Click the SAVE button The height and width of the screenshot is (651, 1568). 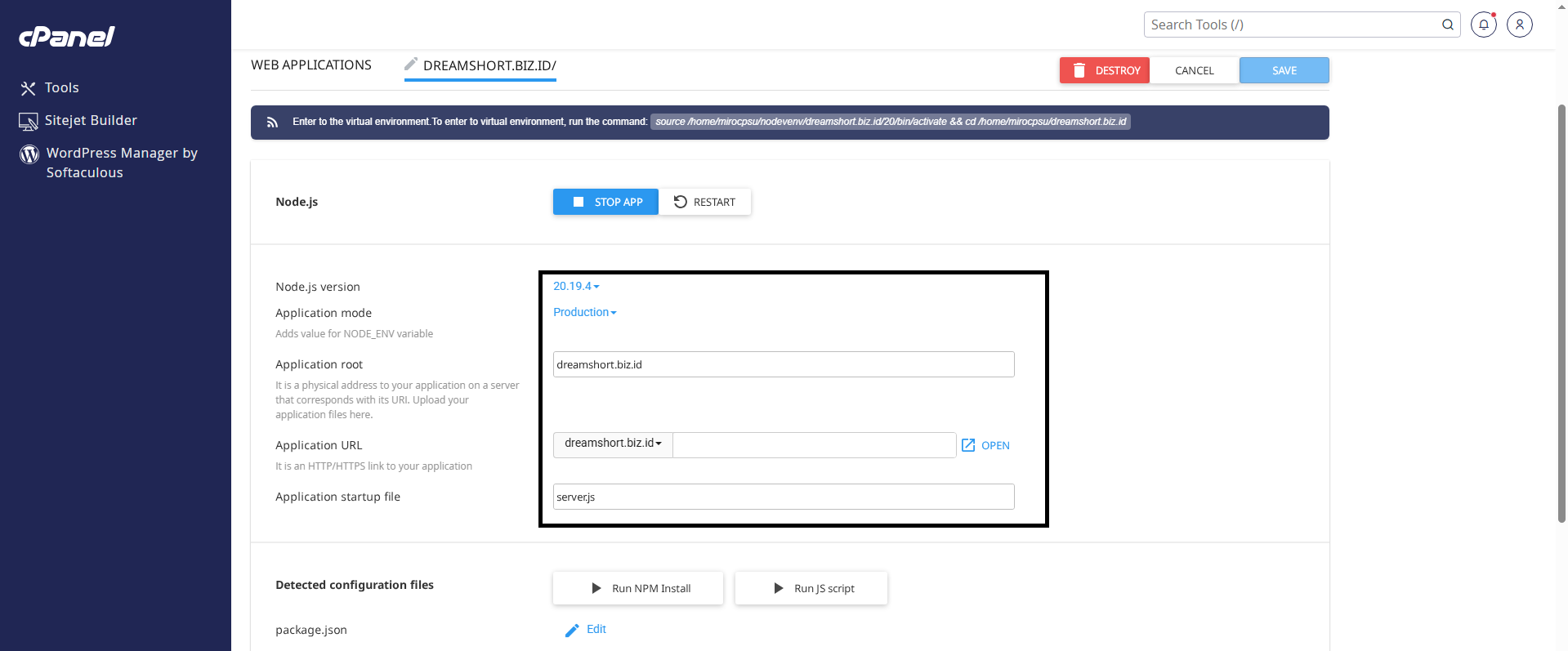[x=1284, y=70]
